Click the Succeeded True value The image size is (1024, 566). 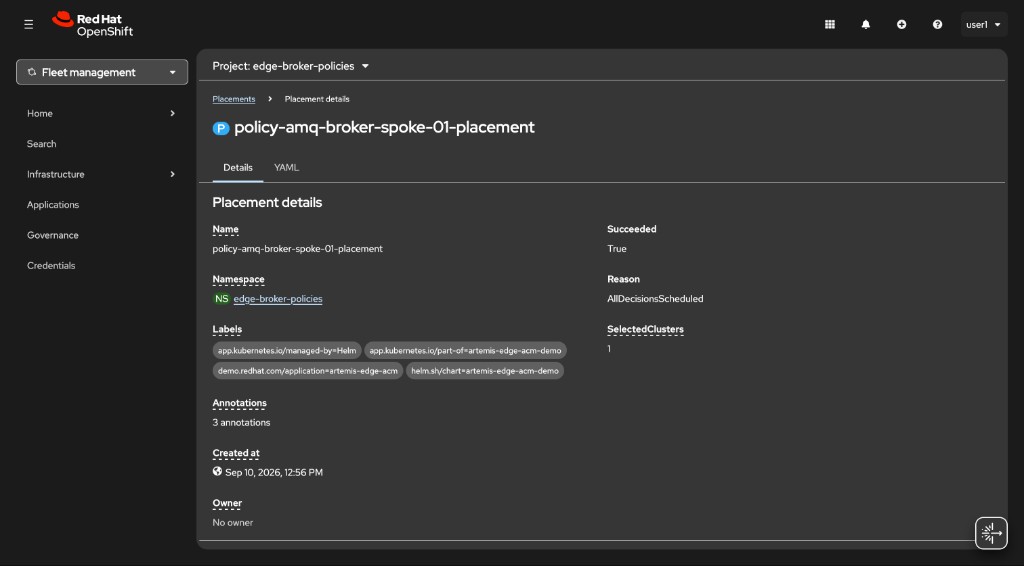click(616, 249)
